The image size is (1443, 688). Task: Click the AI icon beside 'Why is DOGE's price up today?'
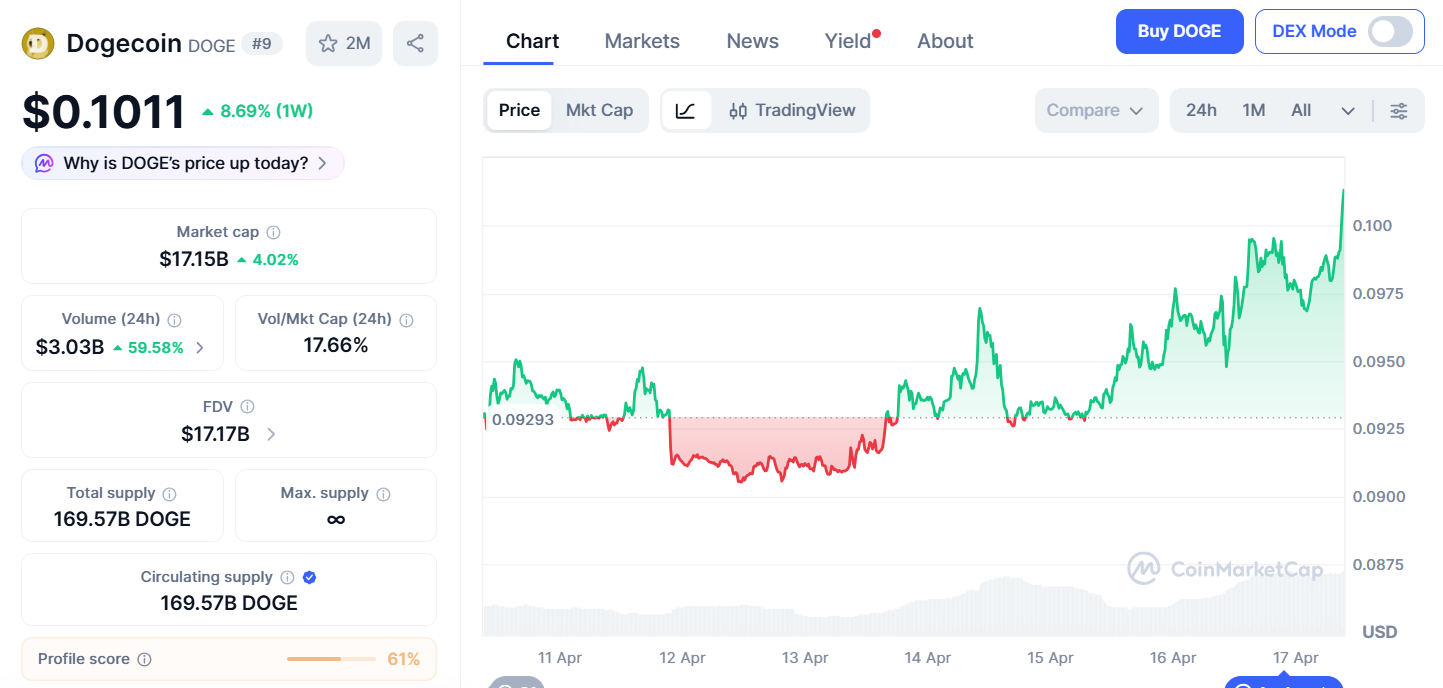point(44,163)
